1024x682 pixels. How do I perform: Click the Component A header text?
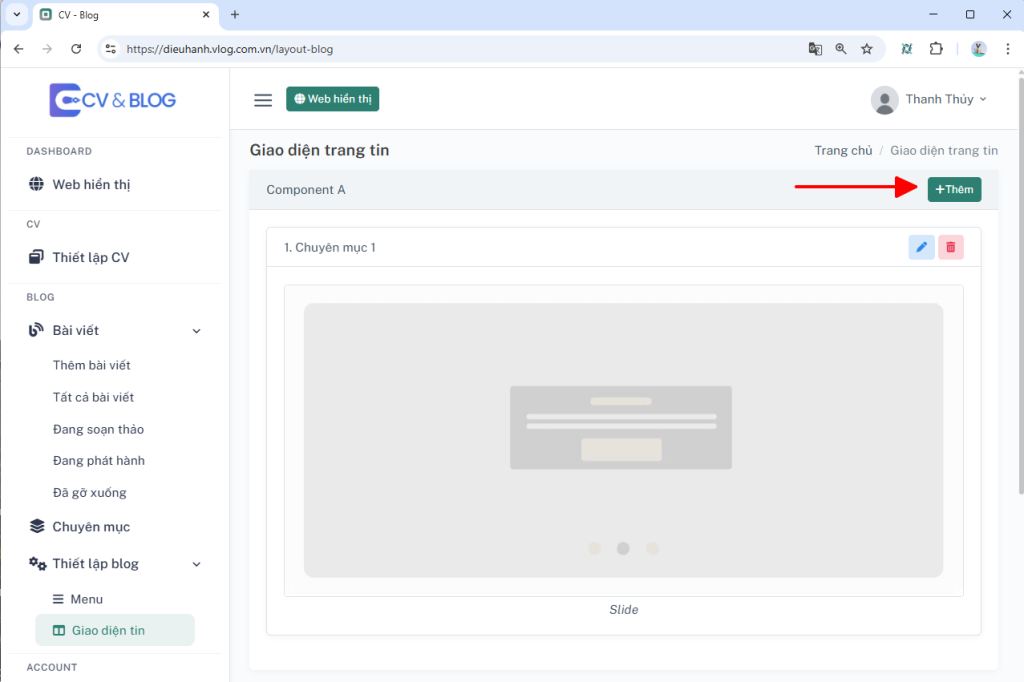click(x=306, y=190)
